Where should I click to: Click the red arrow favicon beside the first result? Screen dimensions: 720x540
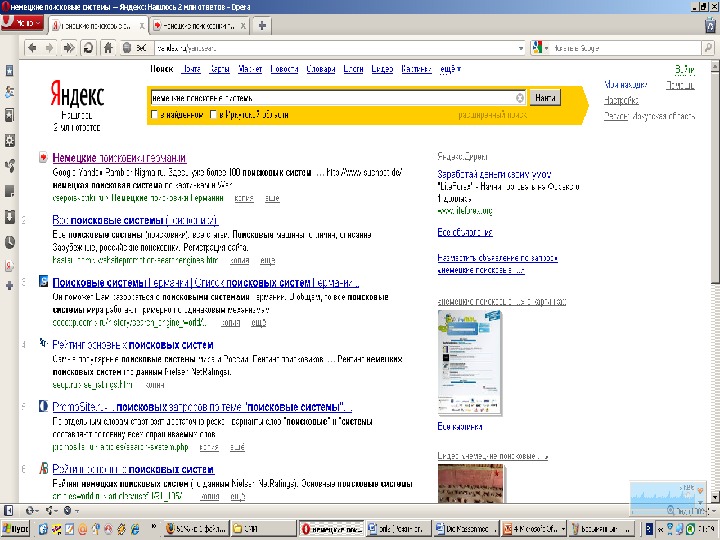point(43,158)
